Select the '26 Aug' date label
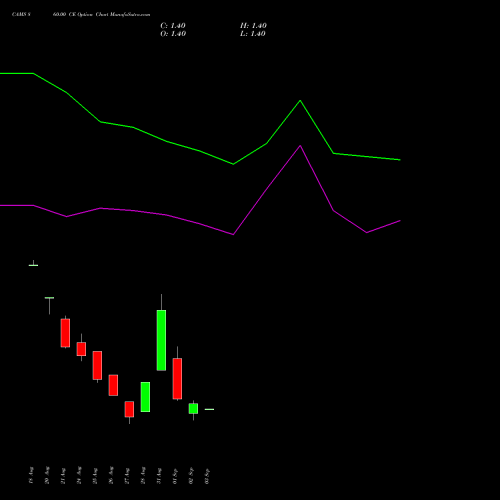Screen dimensions: 500x500 [111, 475]
